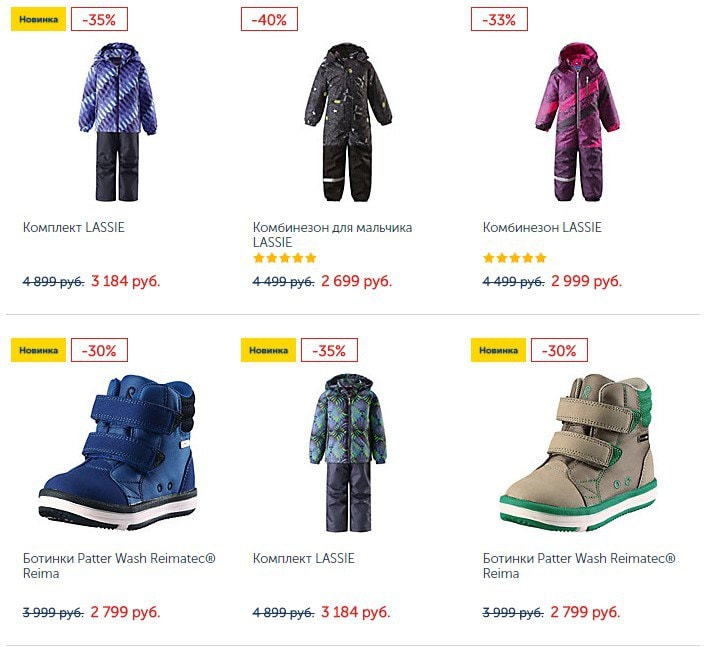Open the purple-pink LASSIE overall image
709x647 pixels.
[577, 122]
